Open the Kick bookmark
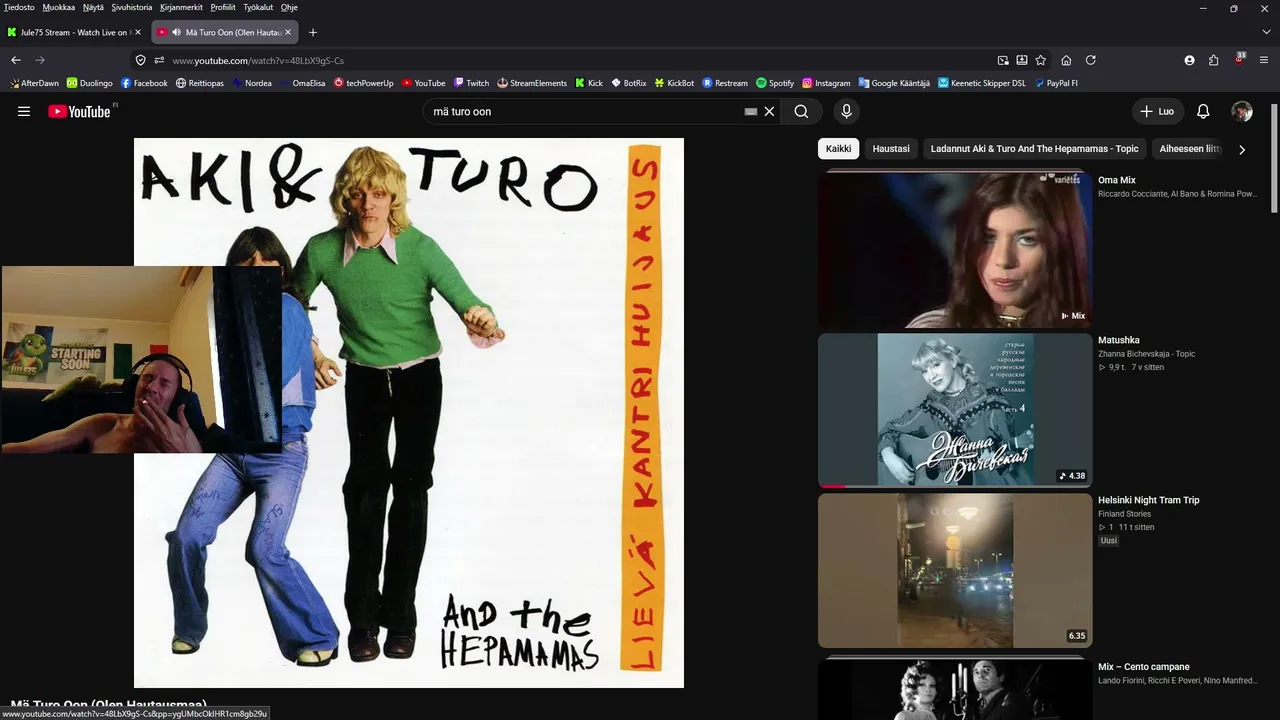Viewport: 1280px width, 720px height. [589, 83]
